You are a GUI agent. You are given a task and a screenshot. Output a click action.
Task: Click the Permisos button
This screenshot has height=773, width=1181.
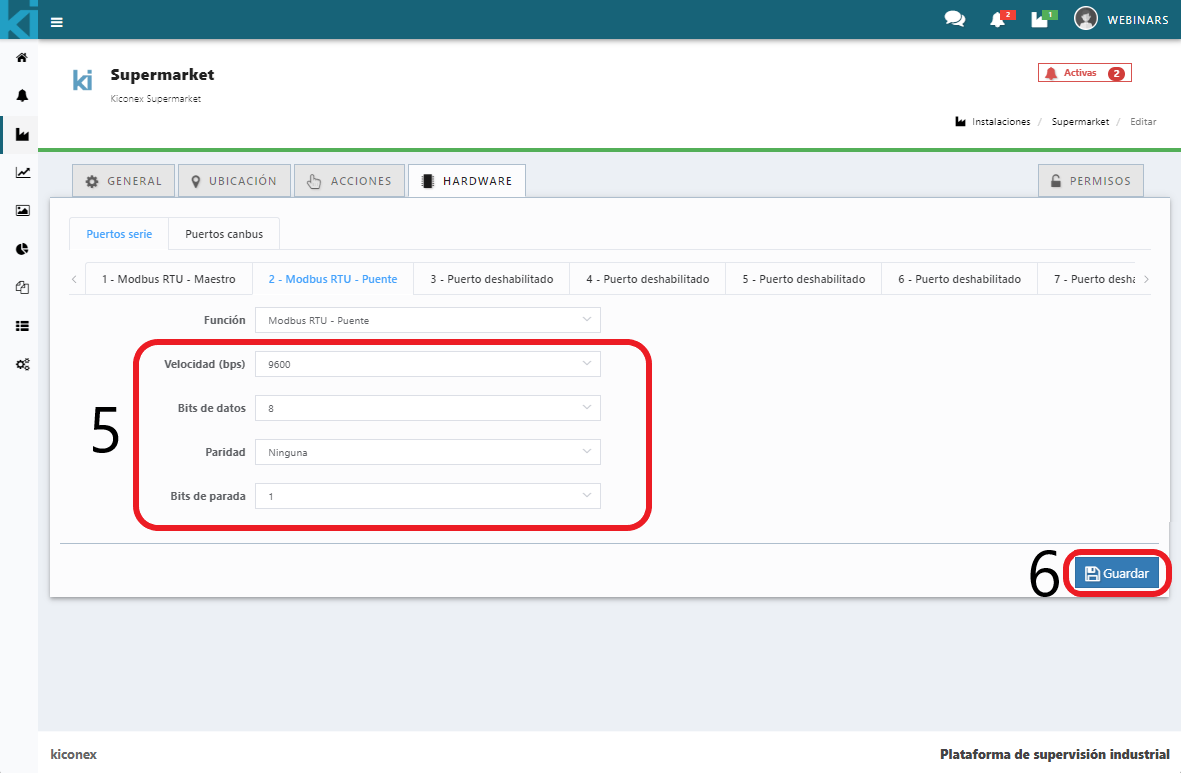point(1090,181)
